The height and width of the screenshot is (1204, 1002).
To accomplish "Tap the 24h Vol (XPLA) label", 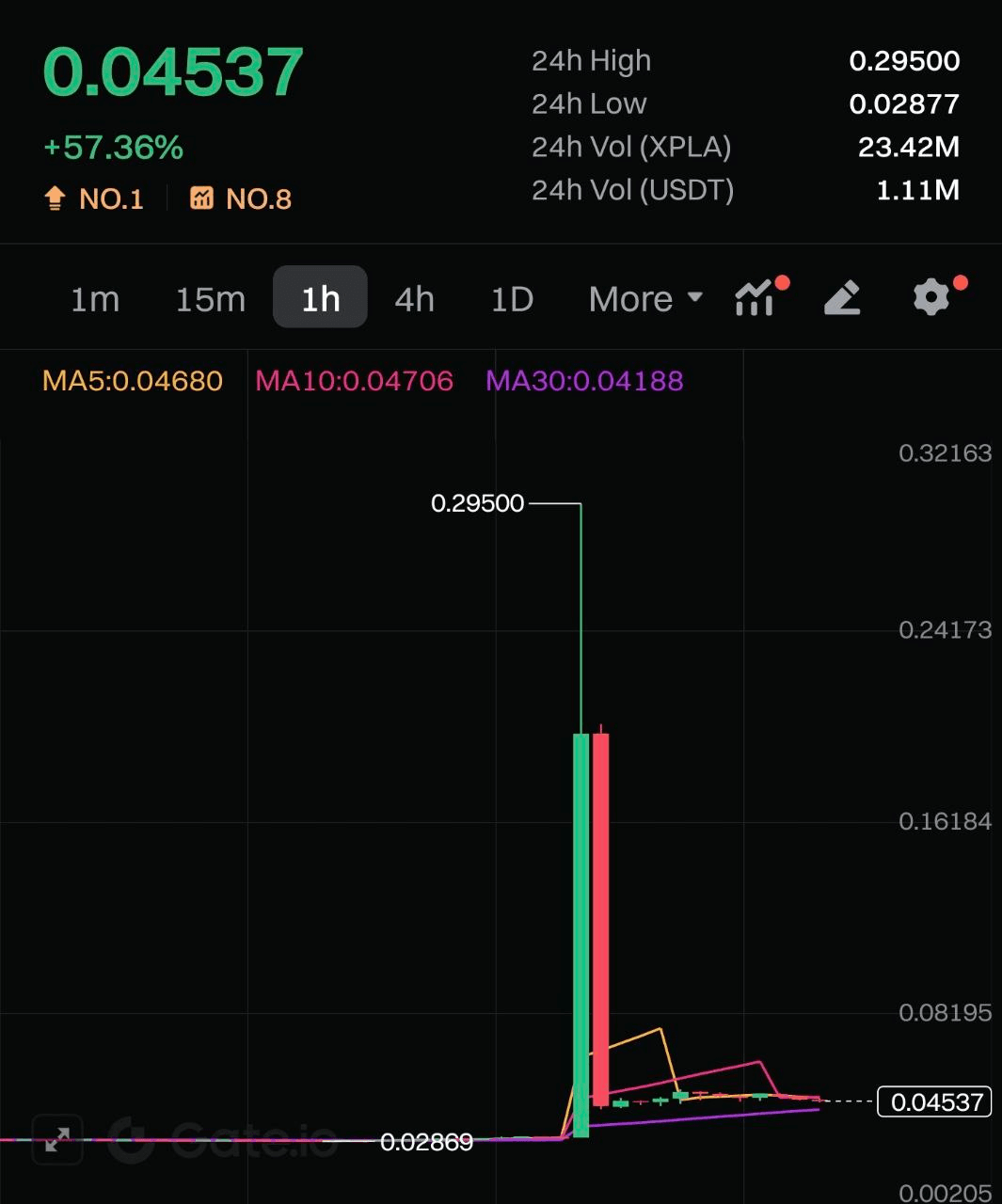I will tap(631, 148).
